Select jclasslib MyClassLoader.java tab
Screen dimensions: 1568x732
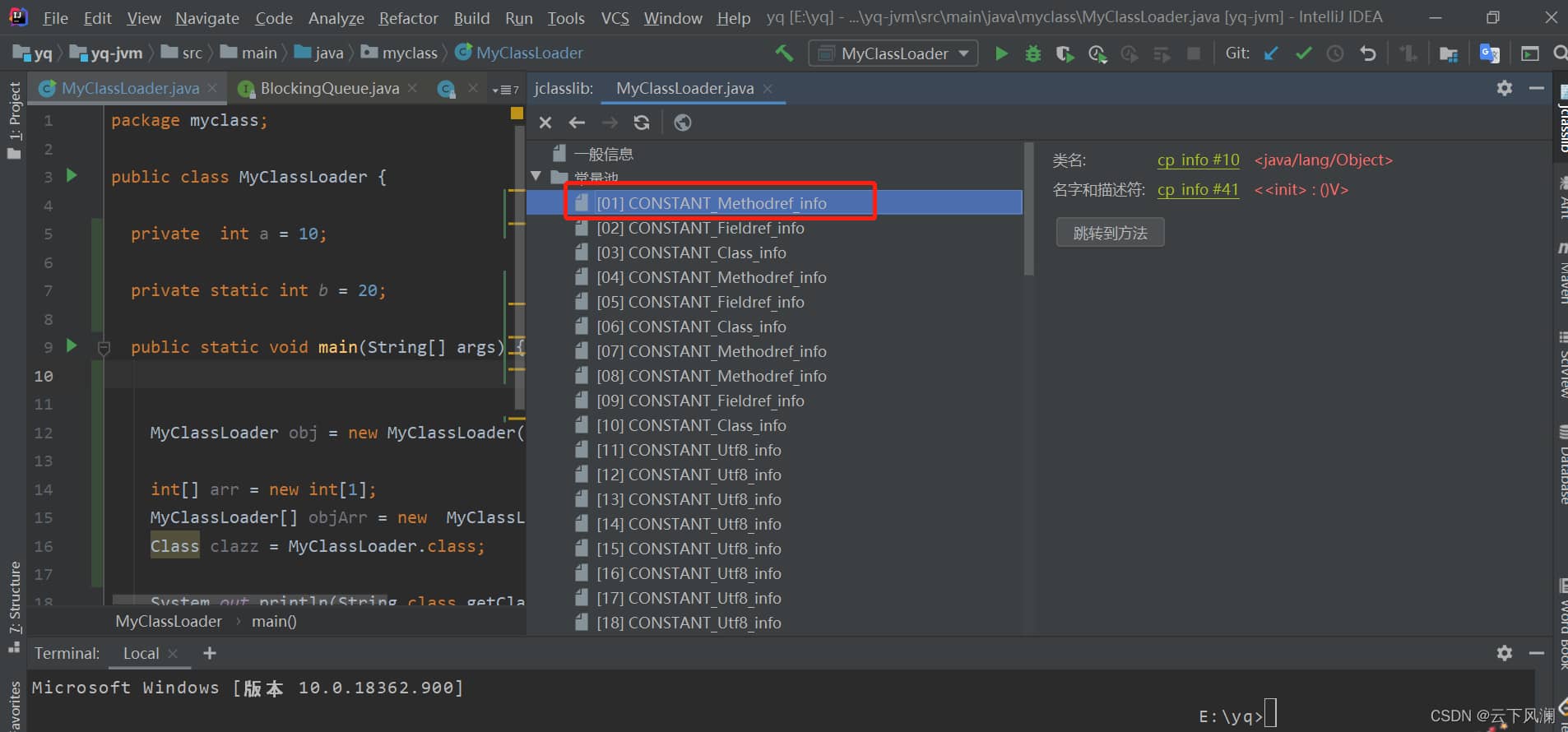tap(684, 88)
